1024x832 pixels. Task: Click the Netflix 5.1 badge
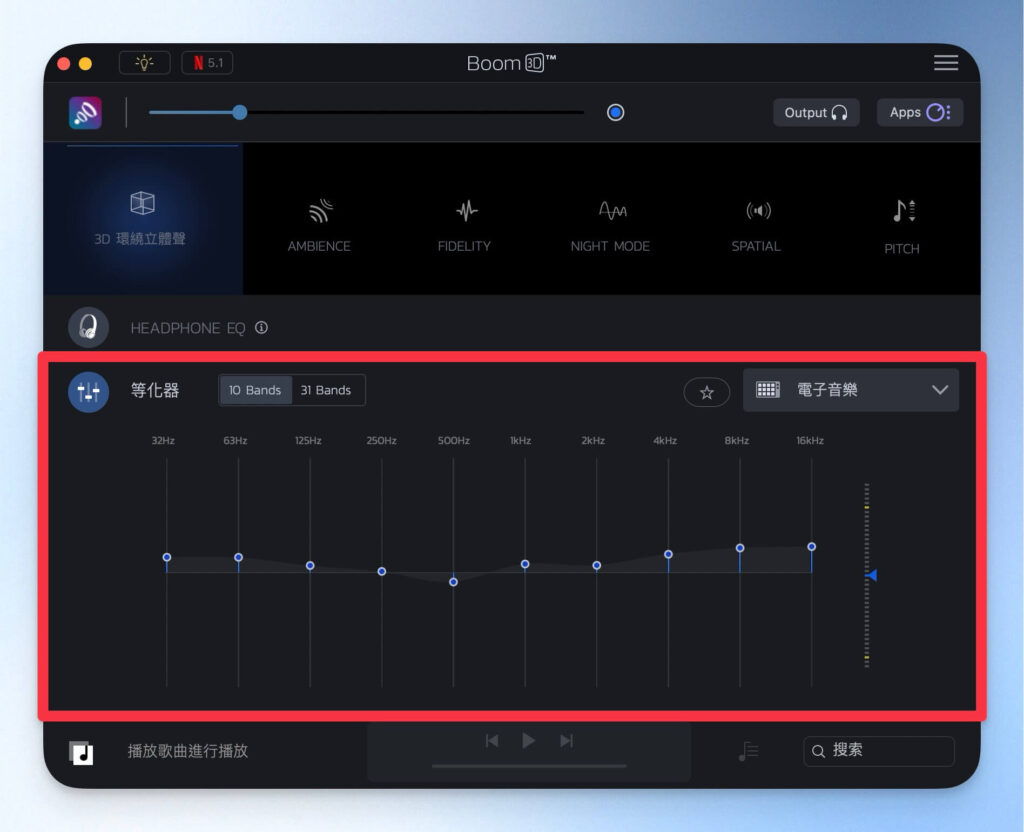tap(207, 63)
